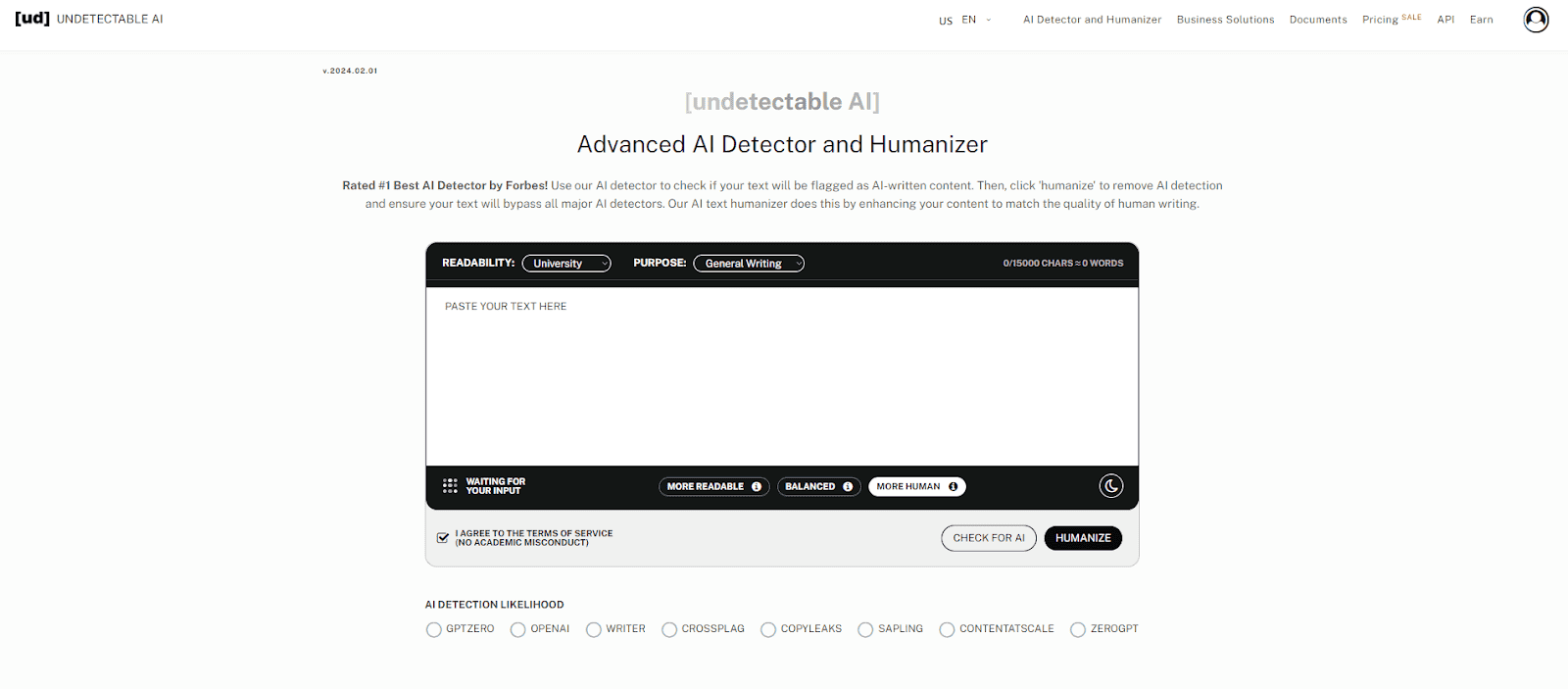The image size is (1568, 689).
Task: Select the Crossplag detector circle
Action: (x=669, y=630)
